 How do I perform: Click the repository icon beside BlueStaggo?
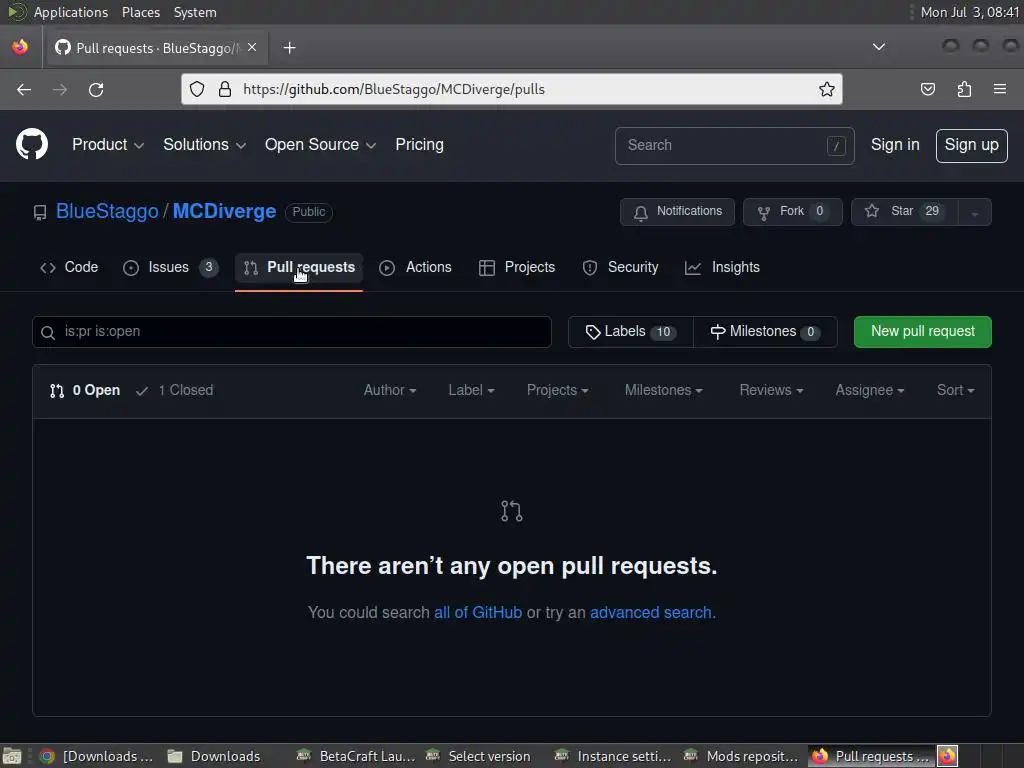pos(40,212)
